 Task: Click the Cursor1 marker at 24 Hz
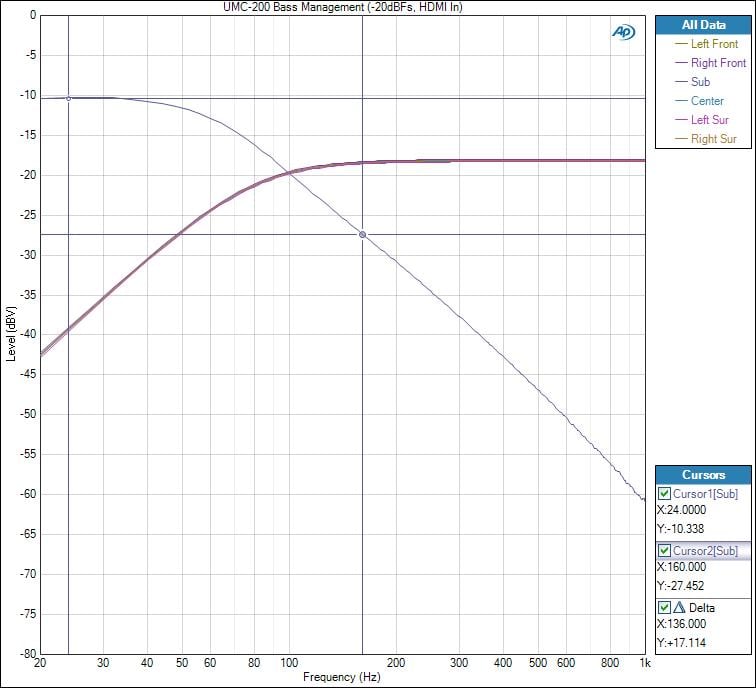click(68, 98)
